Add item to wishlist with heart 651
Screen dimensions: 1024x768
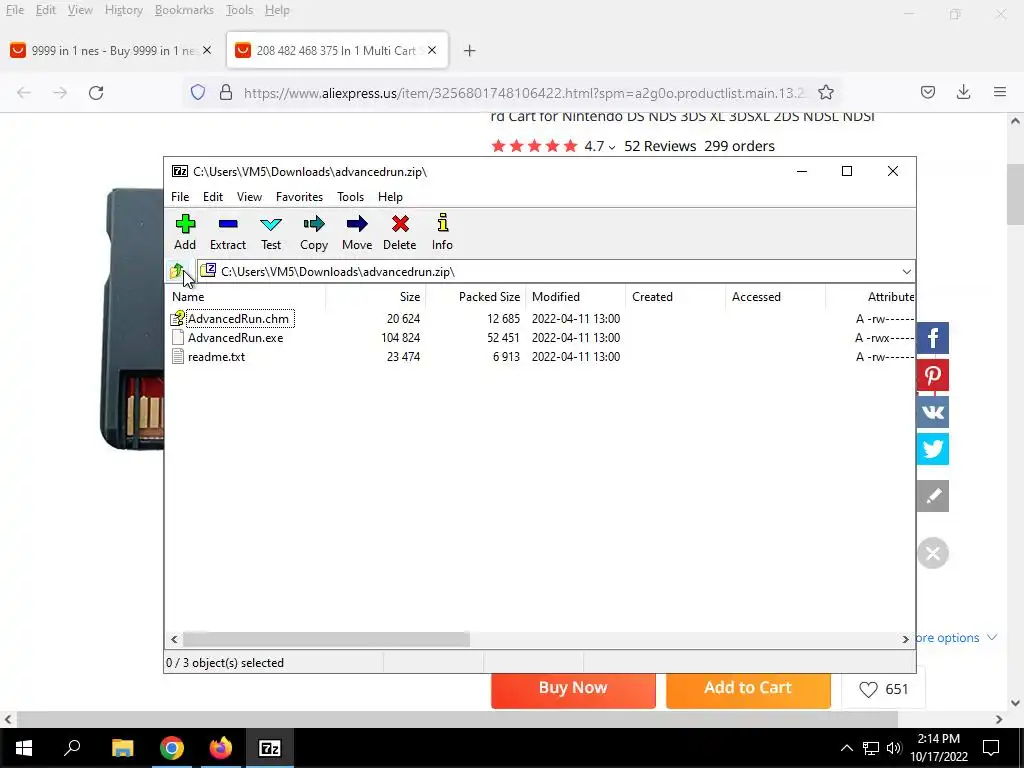(x=884, y=689)
